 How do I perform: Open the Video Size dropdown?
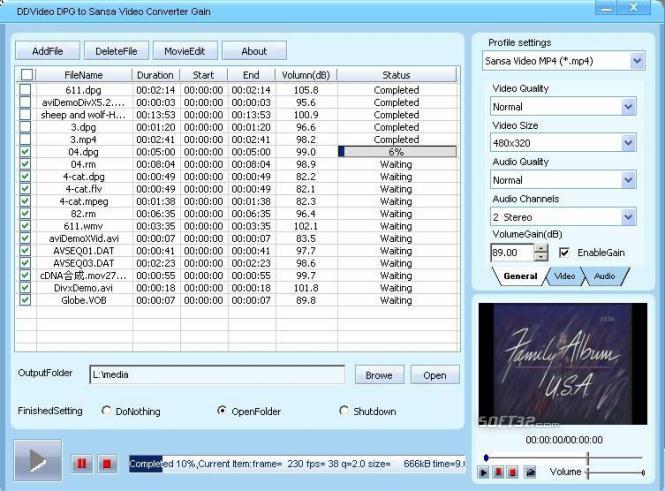(628, 143)
